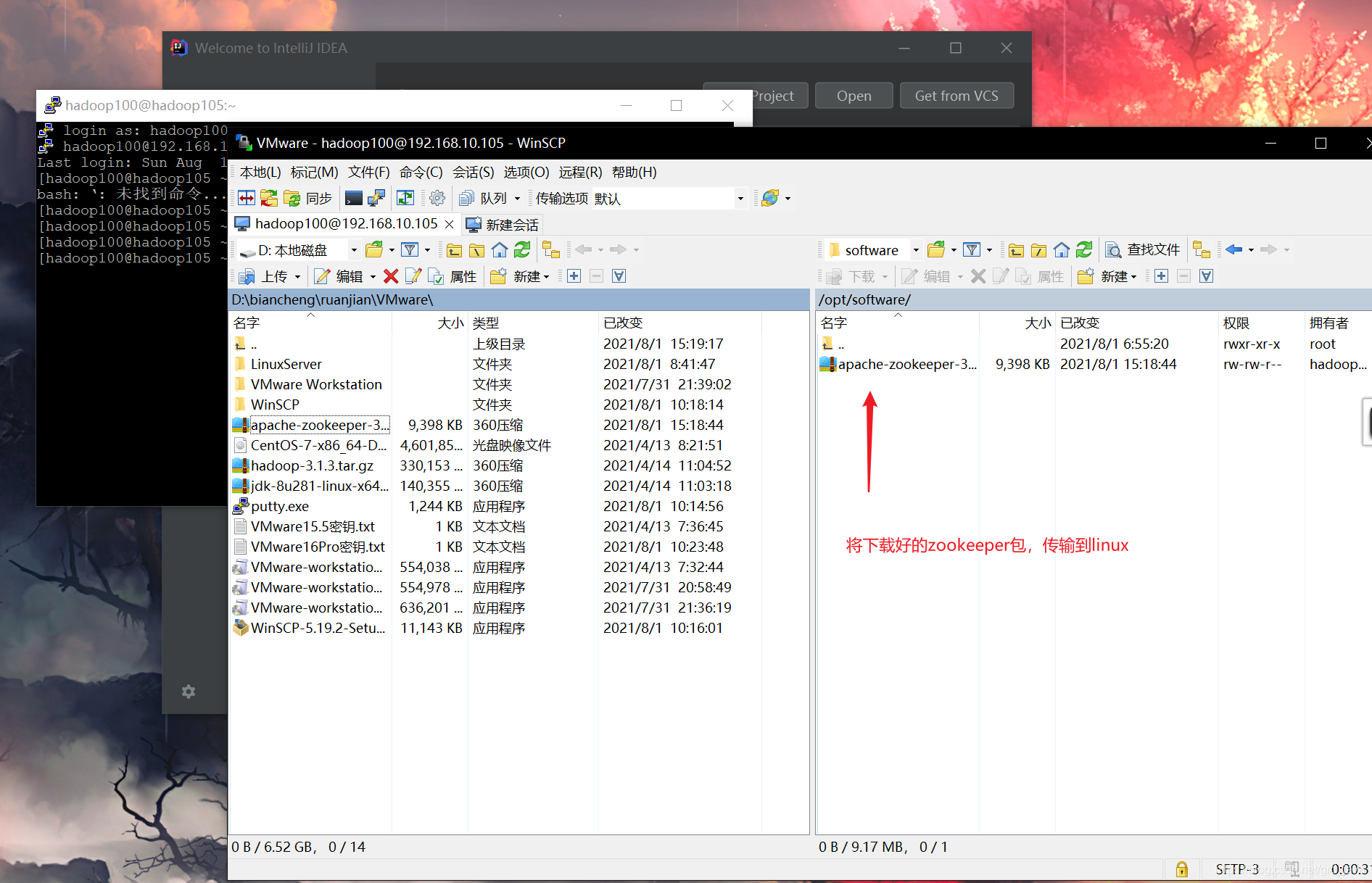Click the preferences gear icon in toolbar

pyautogui.click(x=437, y=198)
